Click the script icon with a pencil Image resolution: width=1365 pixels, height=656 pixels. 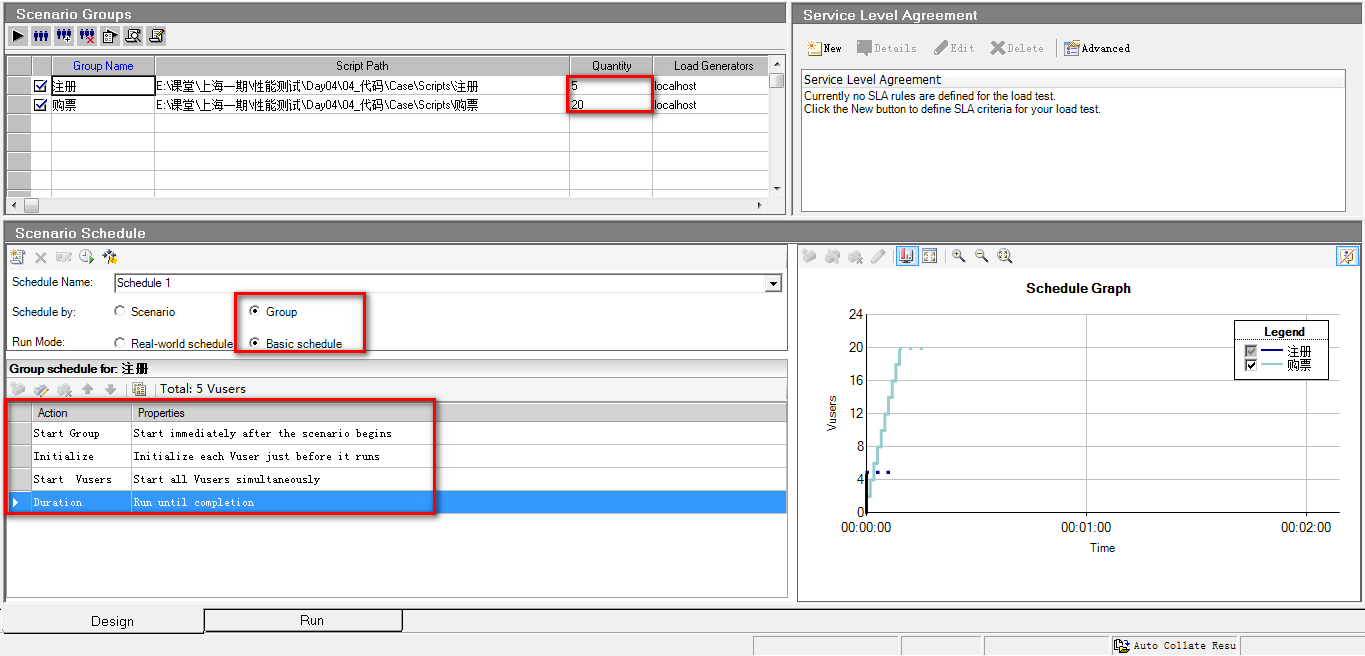(x=156, y=36)
